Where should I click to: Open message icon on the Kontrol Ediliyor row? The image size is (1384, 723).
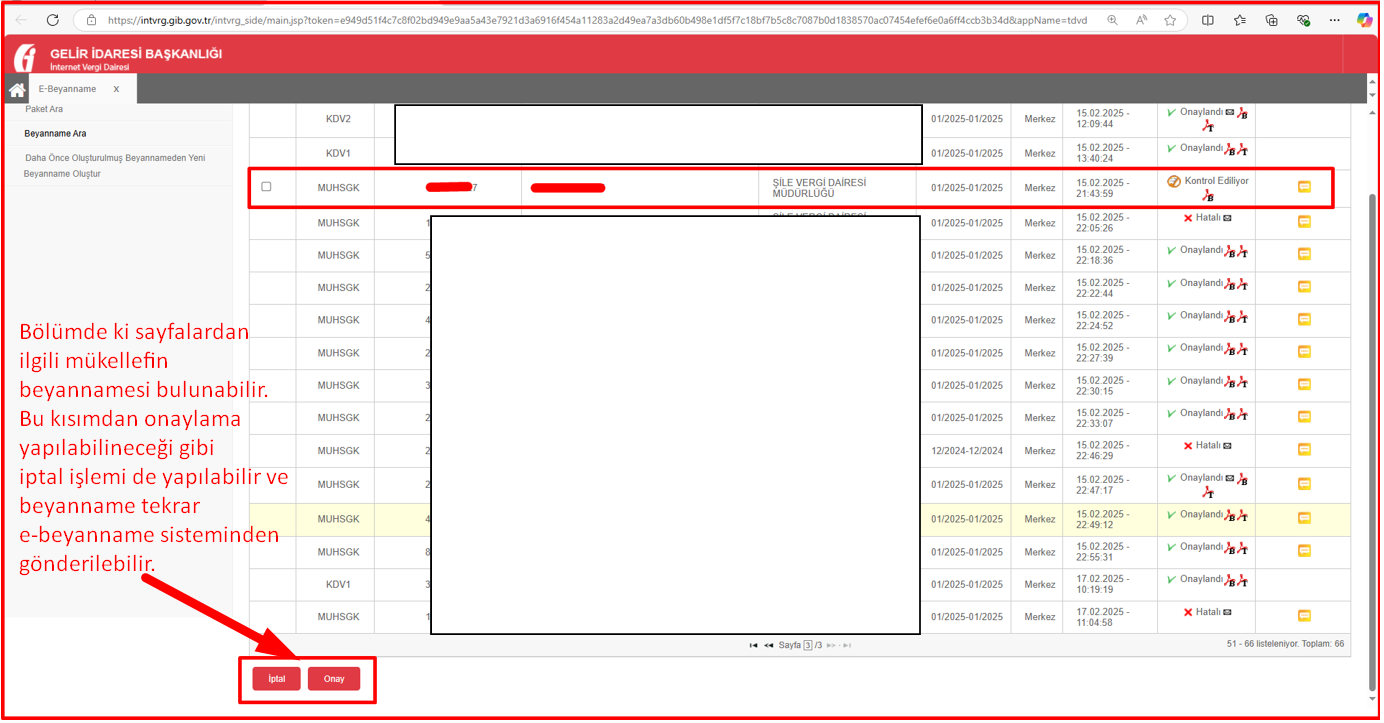pos(1303,187)
